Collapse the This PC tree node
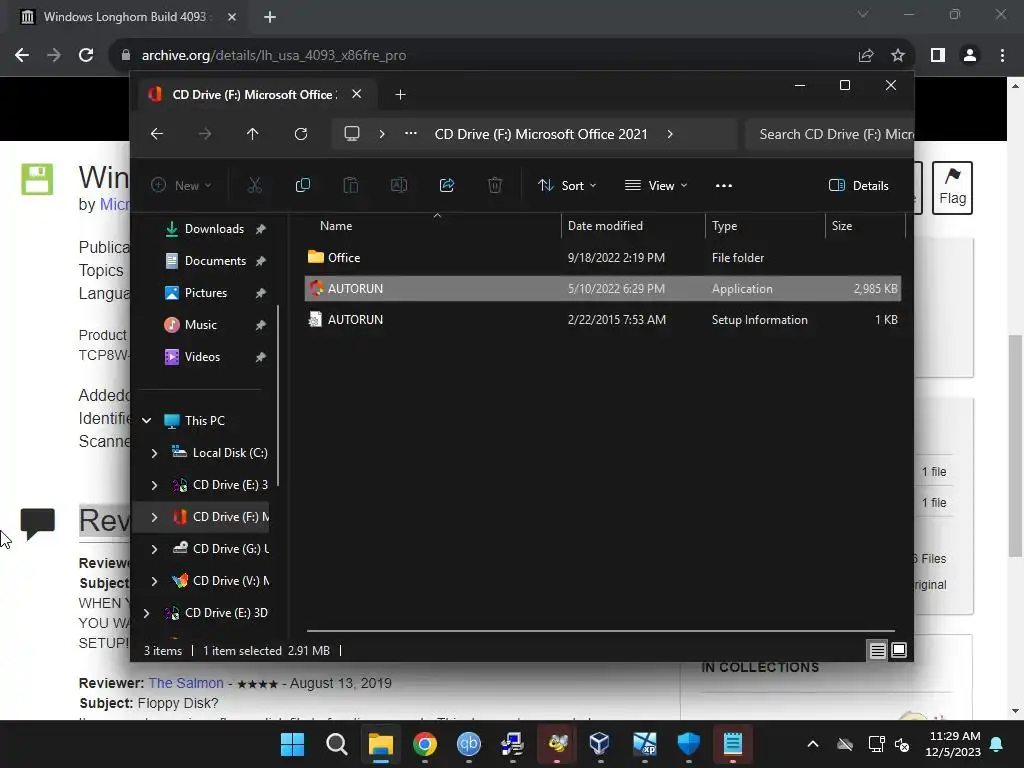1024x768 pixels. click(147, 421)
